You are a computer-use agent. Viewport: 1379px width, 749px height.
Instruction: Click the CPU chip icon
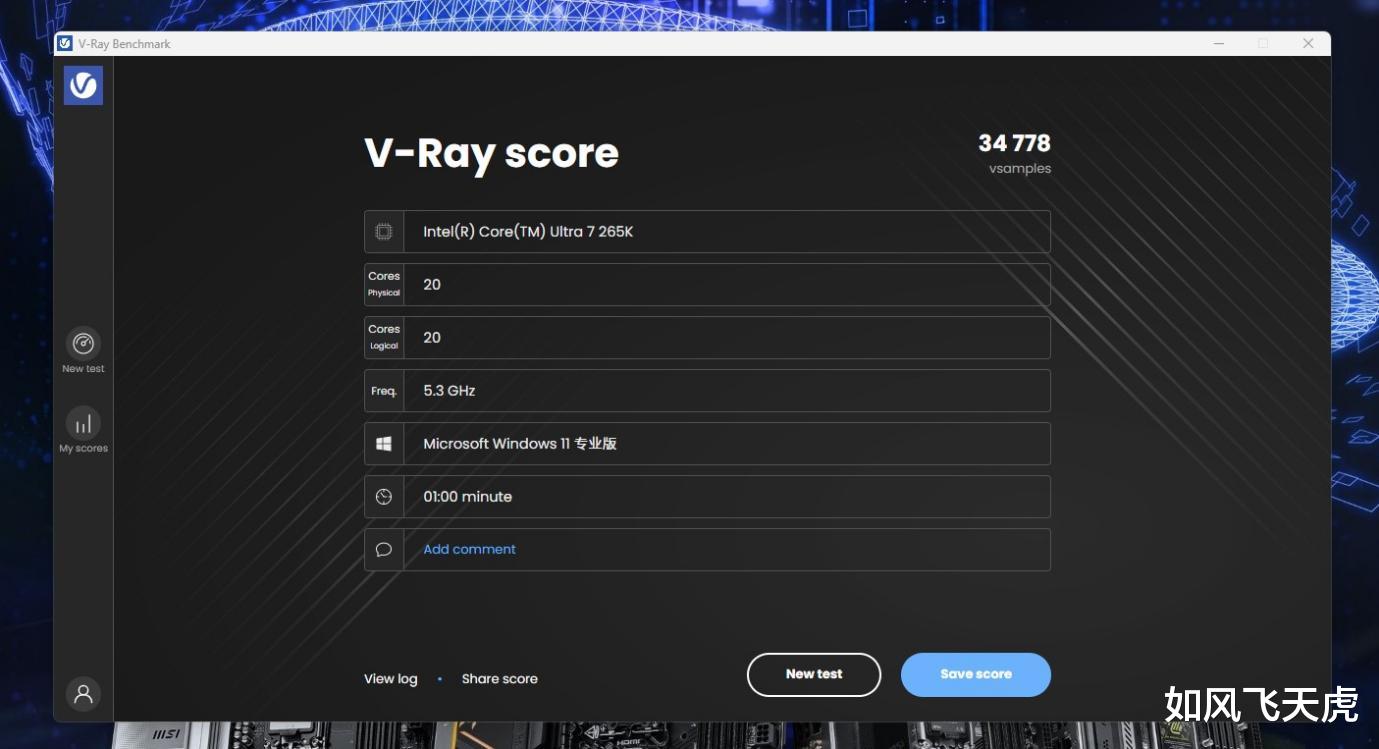pyautogui.click(x=384, y=232)
